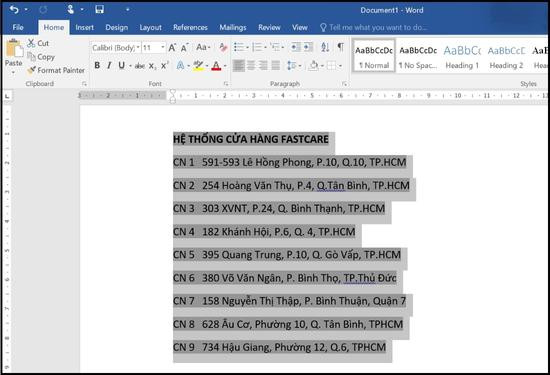This screenshot has width=550, height=375.
Task: Open Paragraph dialog launcher
Action: pos(345,84)
